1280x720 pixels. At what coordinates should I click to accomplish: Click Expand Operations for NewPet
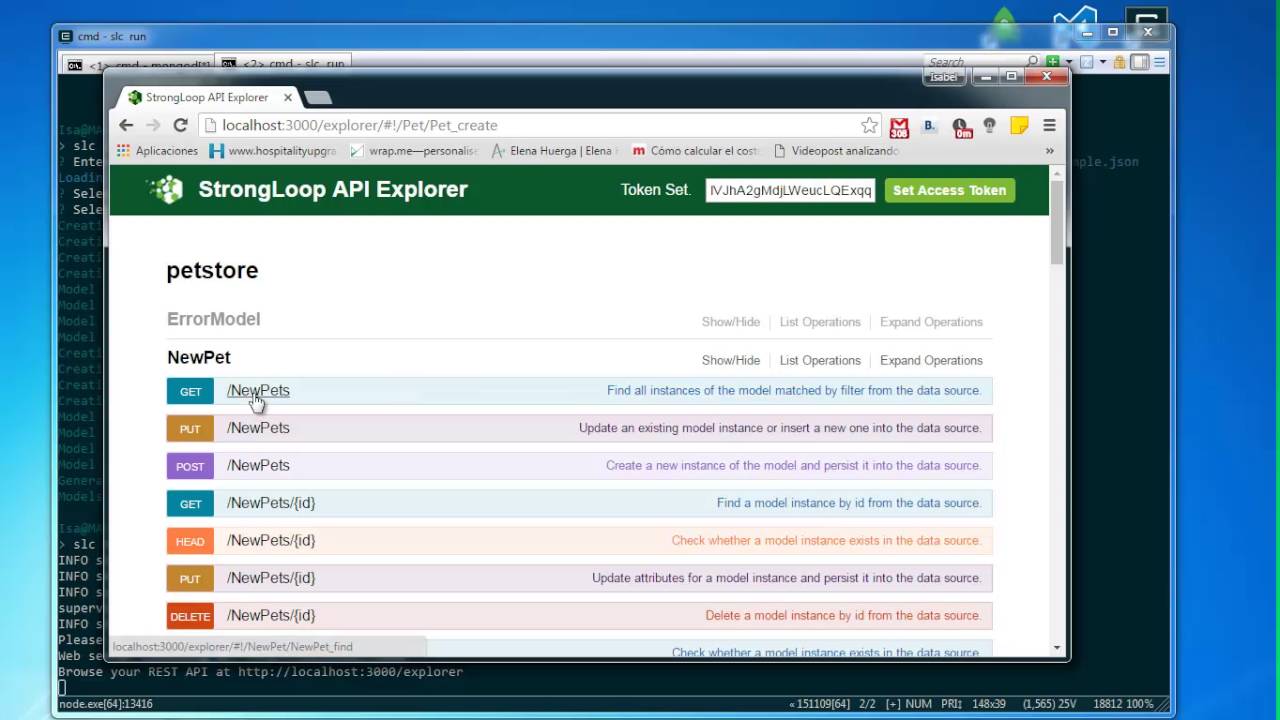point(931,360)
